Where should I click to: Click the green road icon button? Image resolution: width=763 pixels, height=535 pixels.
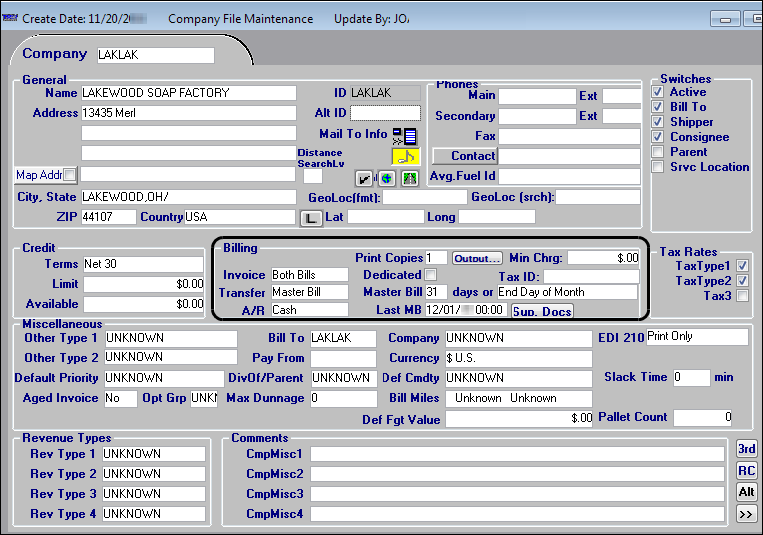tap(408, 178)
